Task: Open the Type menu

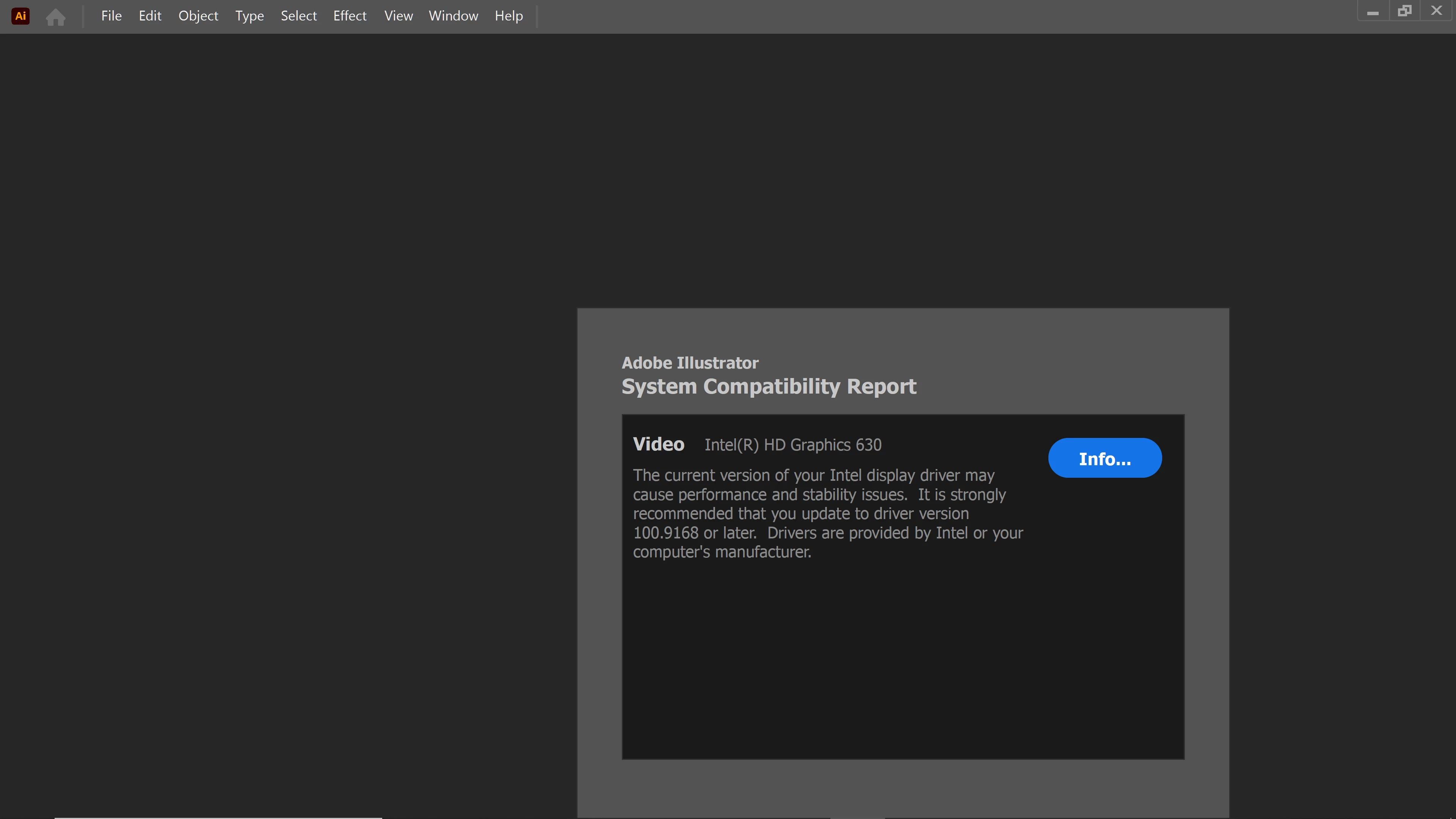Action: click(x=249, y=16)
